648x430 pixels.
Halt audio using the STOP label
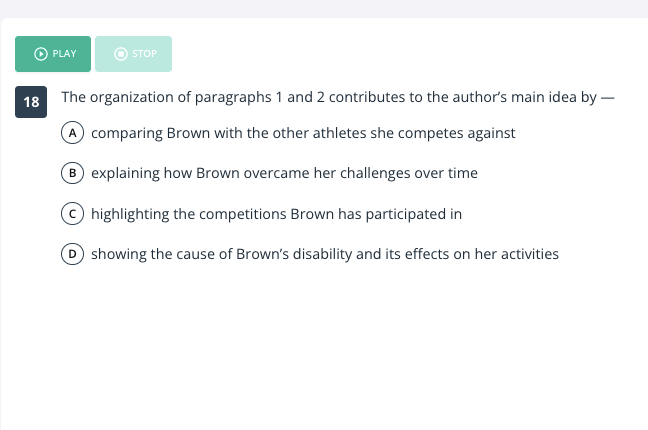[x=144, y=54]
